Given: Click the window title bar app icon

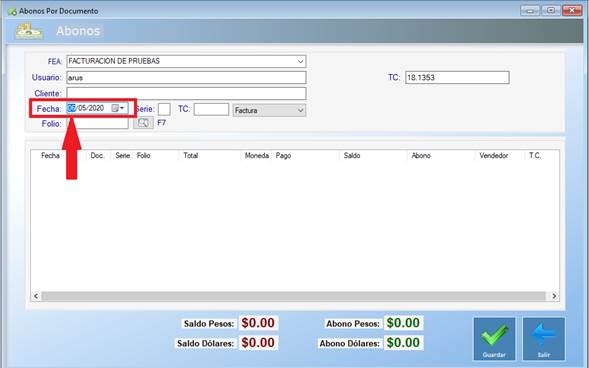Looking at the screenshot, I should tap(12, 11).
